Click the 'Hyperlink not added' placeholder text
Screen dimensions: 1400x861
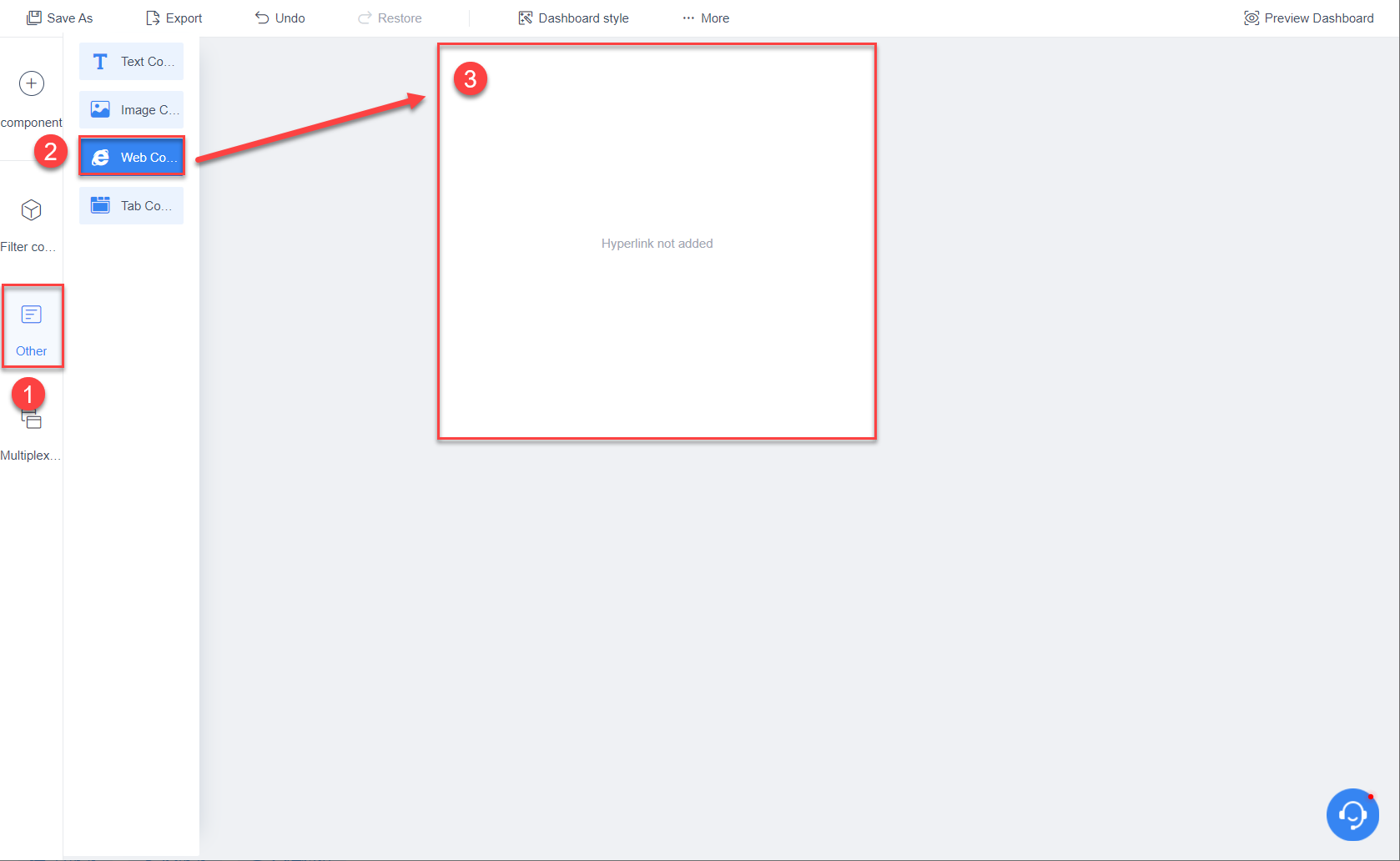pos(657,244)
